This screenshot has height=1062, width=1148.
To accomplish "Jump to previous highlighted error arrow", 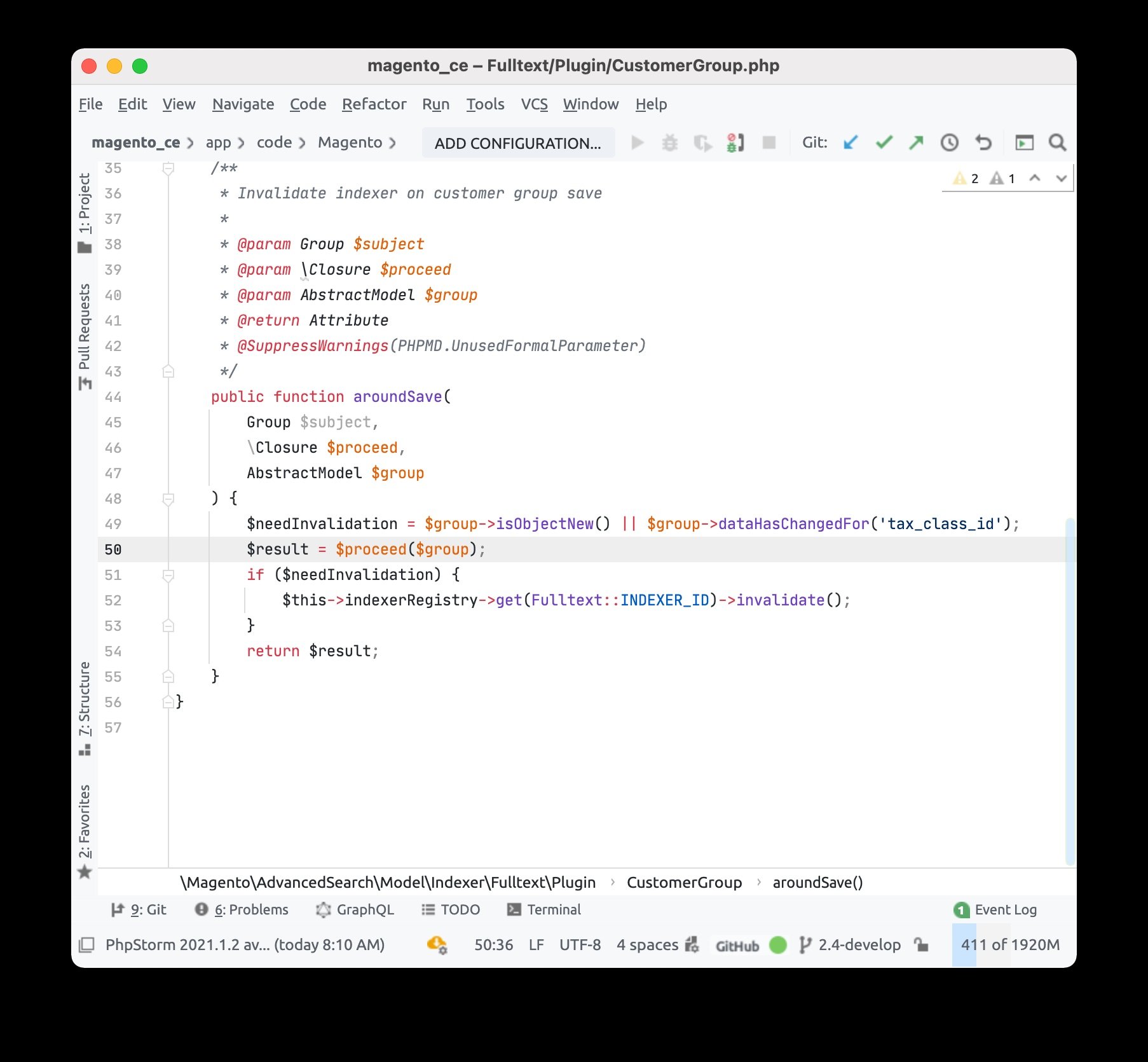I will (1035, 178).
